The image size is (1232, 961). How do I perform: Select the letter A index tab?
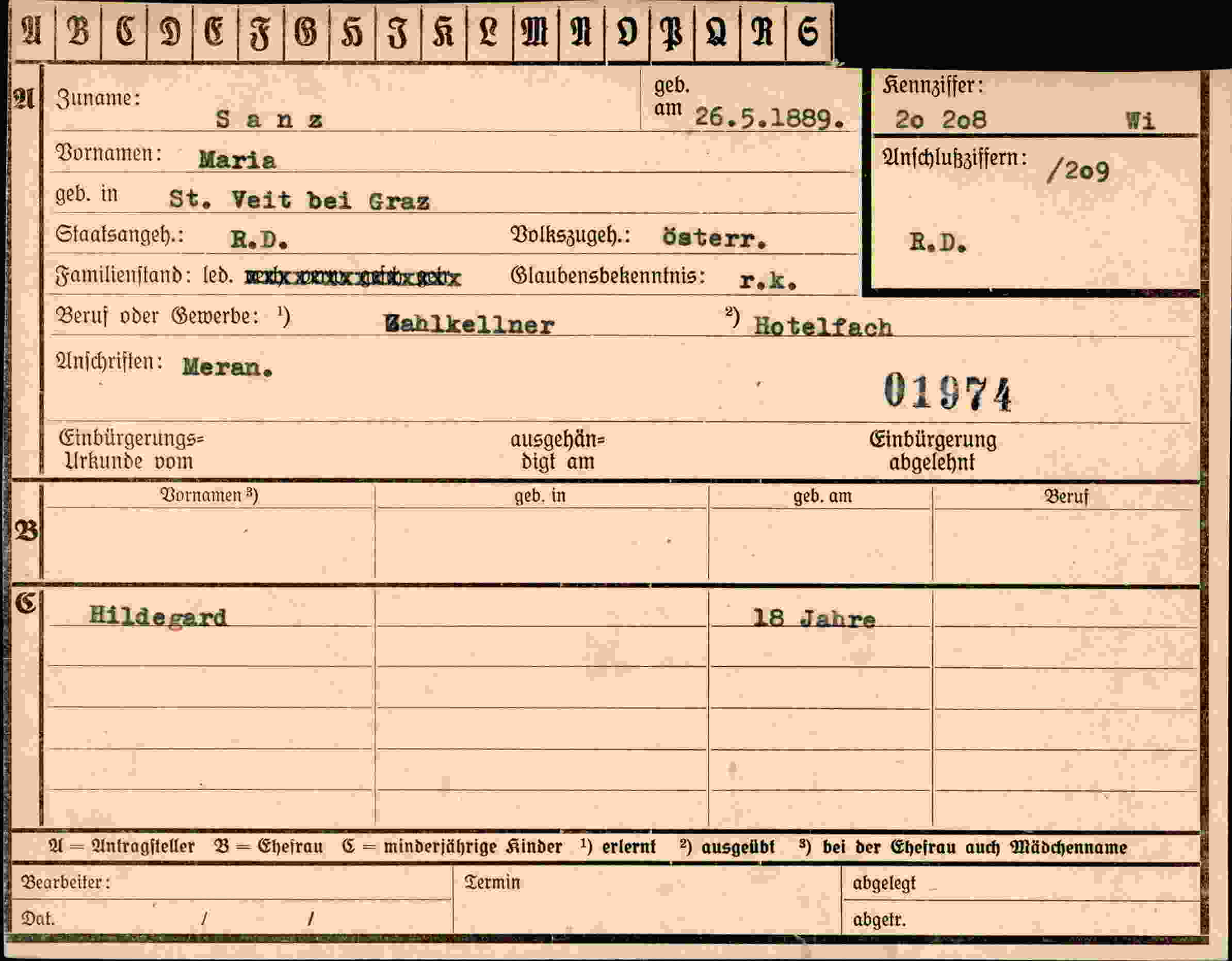pos(33,31)
